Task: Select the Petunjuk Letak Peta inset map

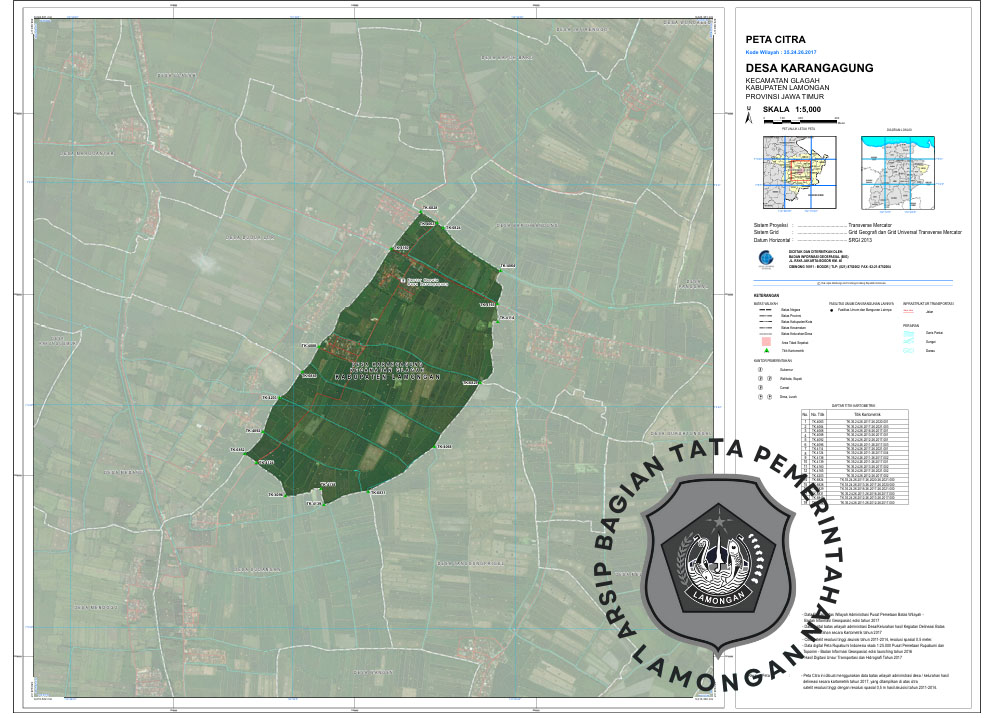Action: point(797,172)
